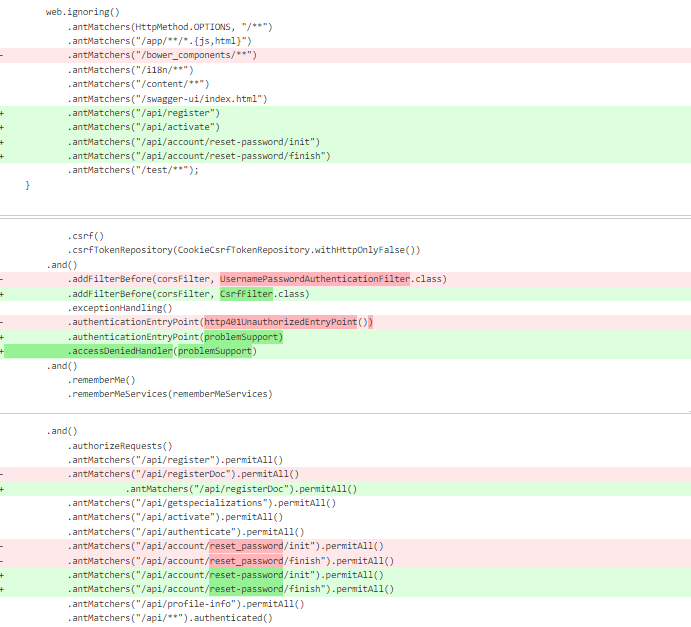Click the "/app/**/*.{js,html}" matcher line
691x627 pixels.
point(159,41)
